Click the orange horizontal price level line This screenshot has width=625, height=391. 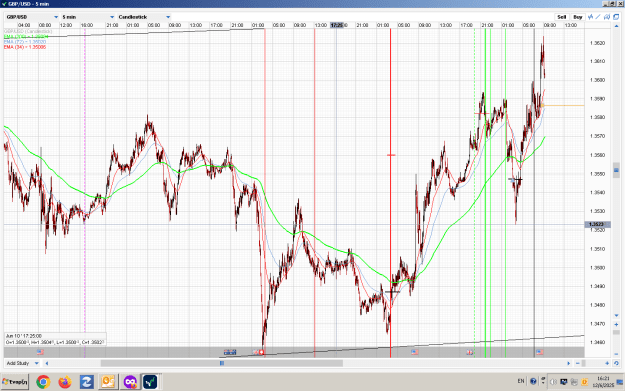pyautogui.click(x=564, y=106)
